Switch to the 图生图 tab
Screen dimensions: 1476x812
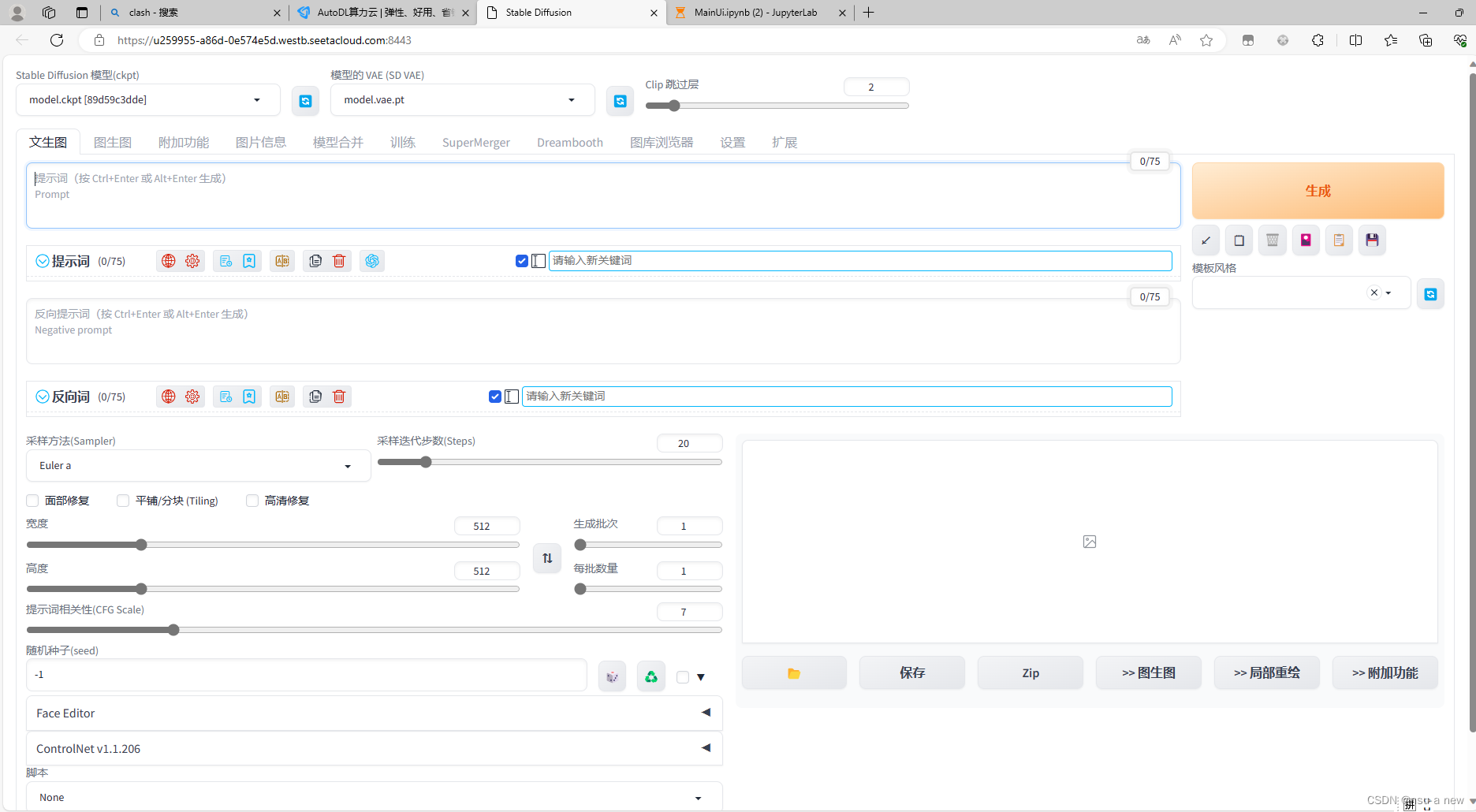113,143
